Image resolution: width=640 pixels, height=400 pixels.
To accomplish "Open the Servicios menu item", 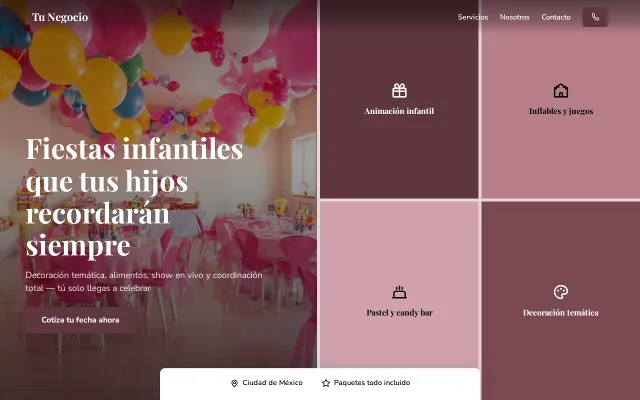I will [x=473, y=17].
